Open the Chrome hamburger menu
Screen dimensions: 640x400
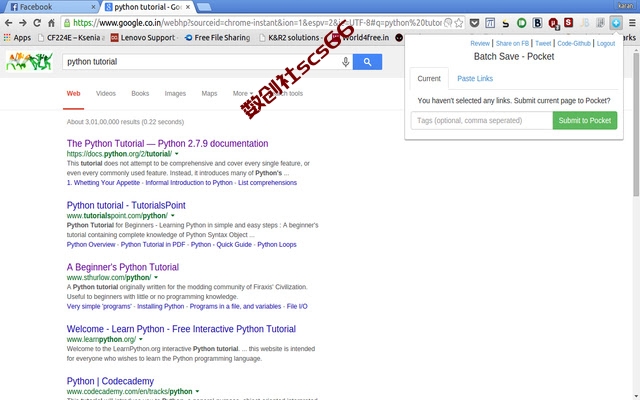[632, 23]
